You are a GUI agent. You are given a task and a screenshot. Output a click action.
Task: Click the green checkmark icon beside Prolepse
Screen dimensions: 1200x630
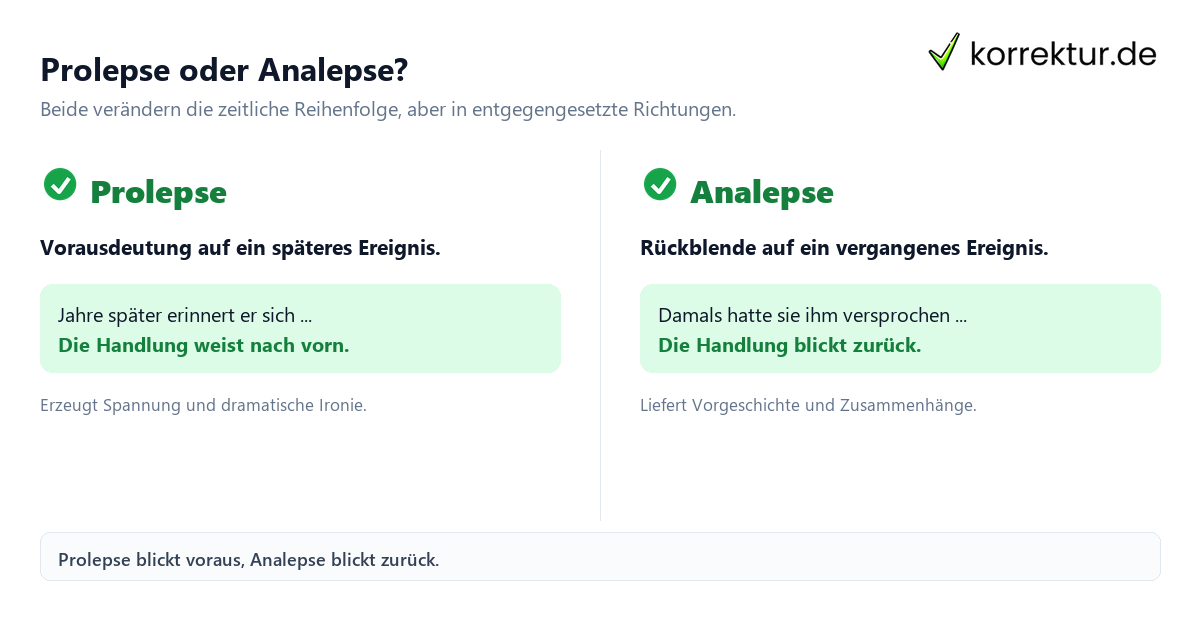[60, 184]
